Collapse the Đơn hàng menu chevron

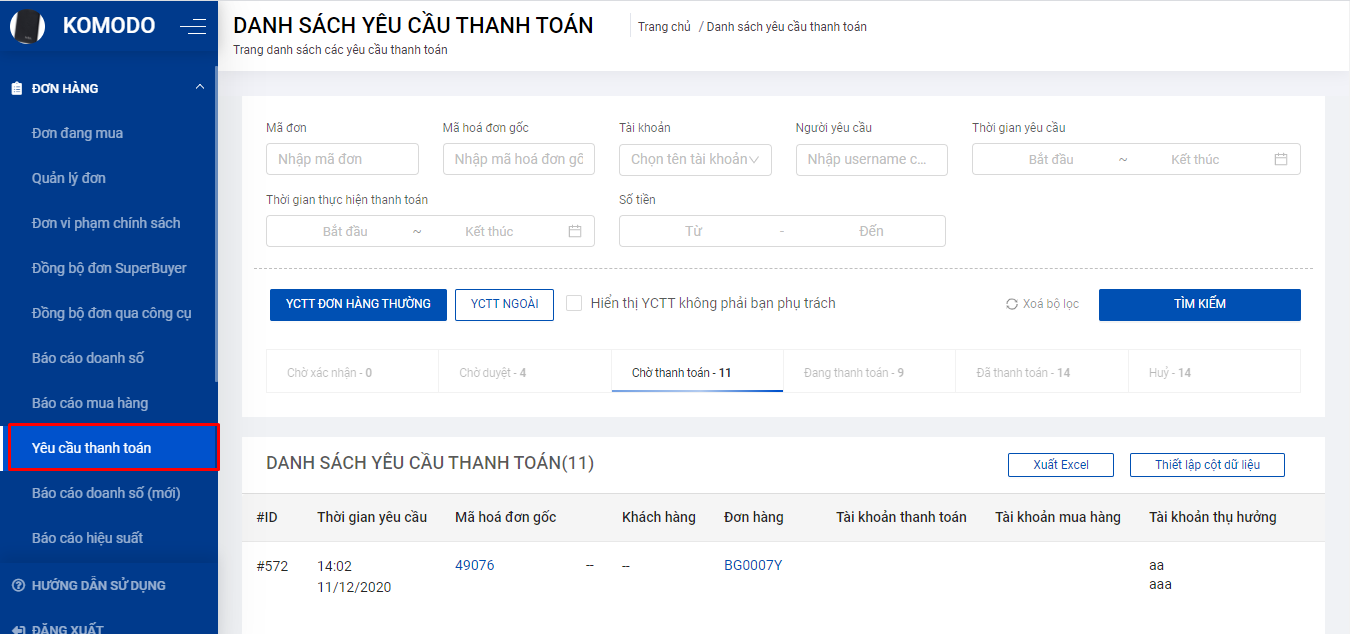tap(200, 88)
